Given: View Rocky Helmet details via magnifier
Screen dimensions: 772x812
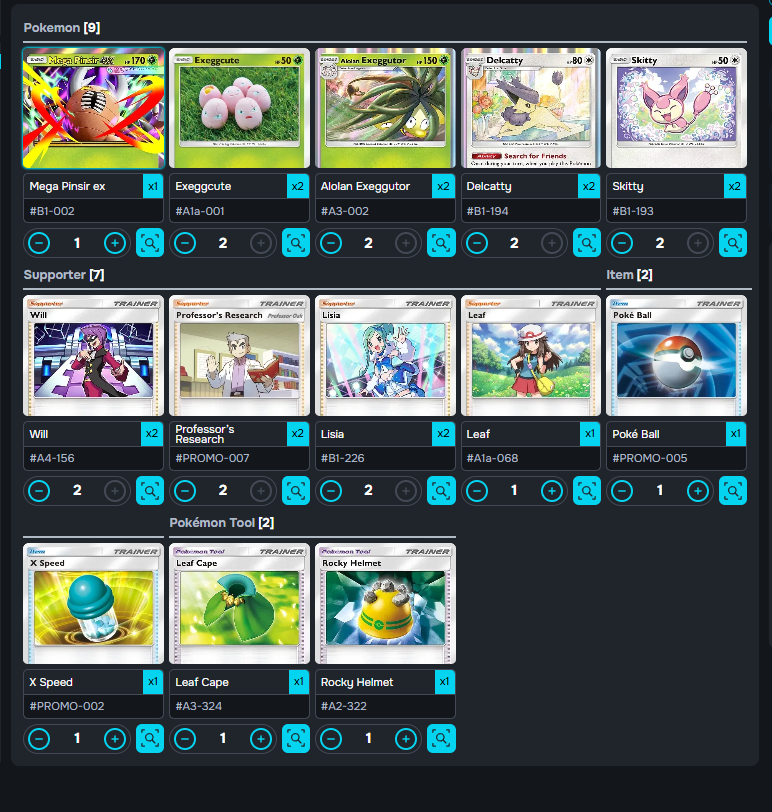Looking at the screenshot, I should (x=441, y=738).
